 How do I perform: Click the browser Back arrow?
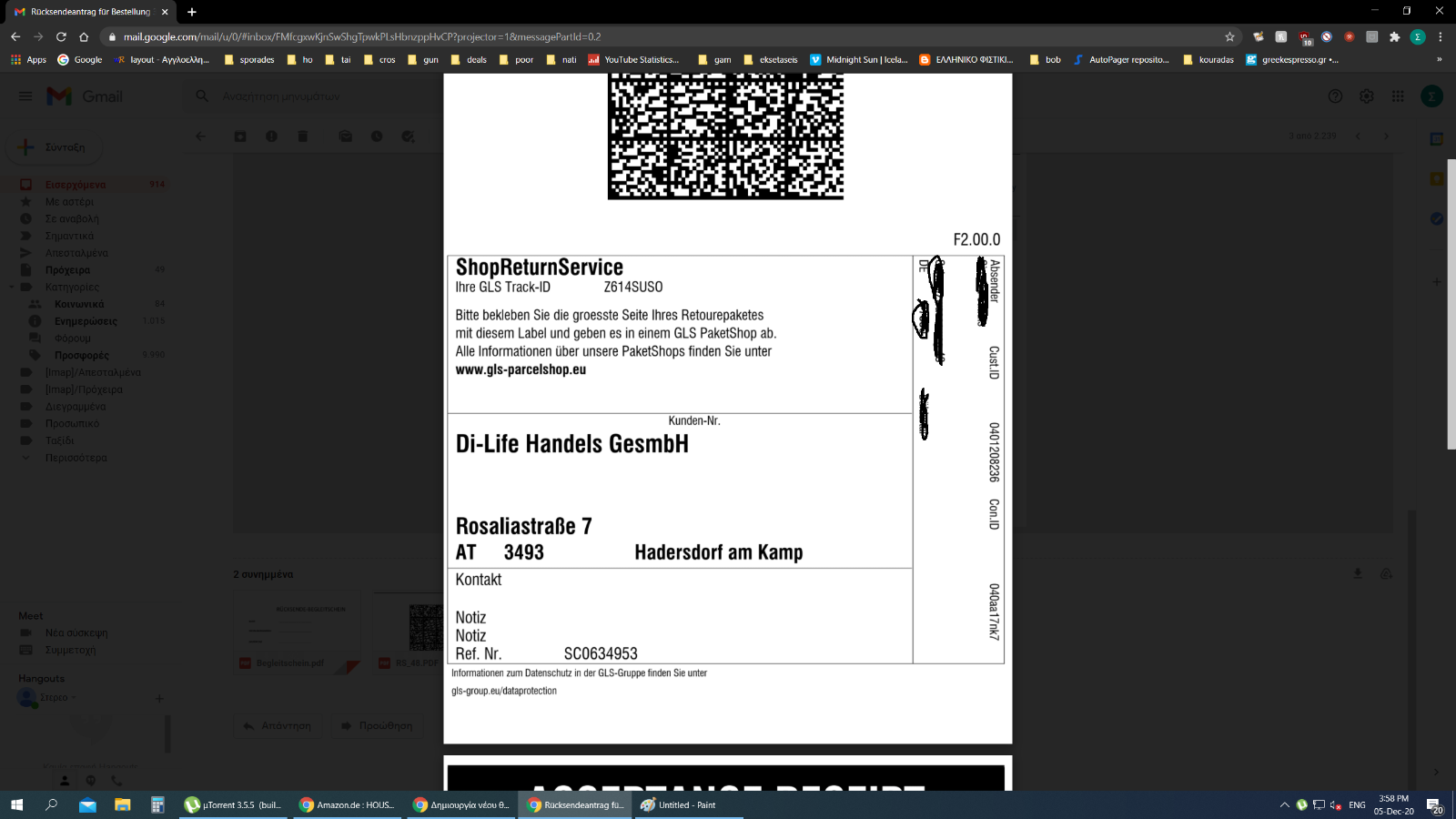[15, 36]
